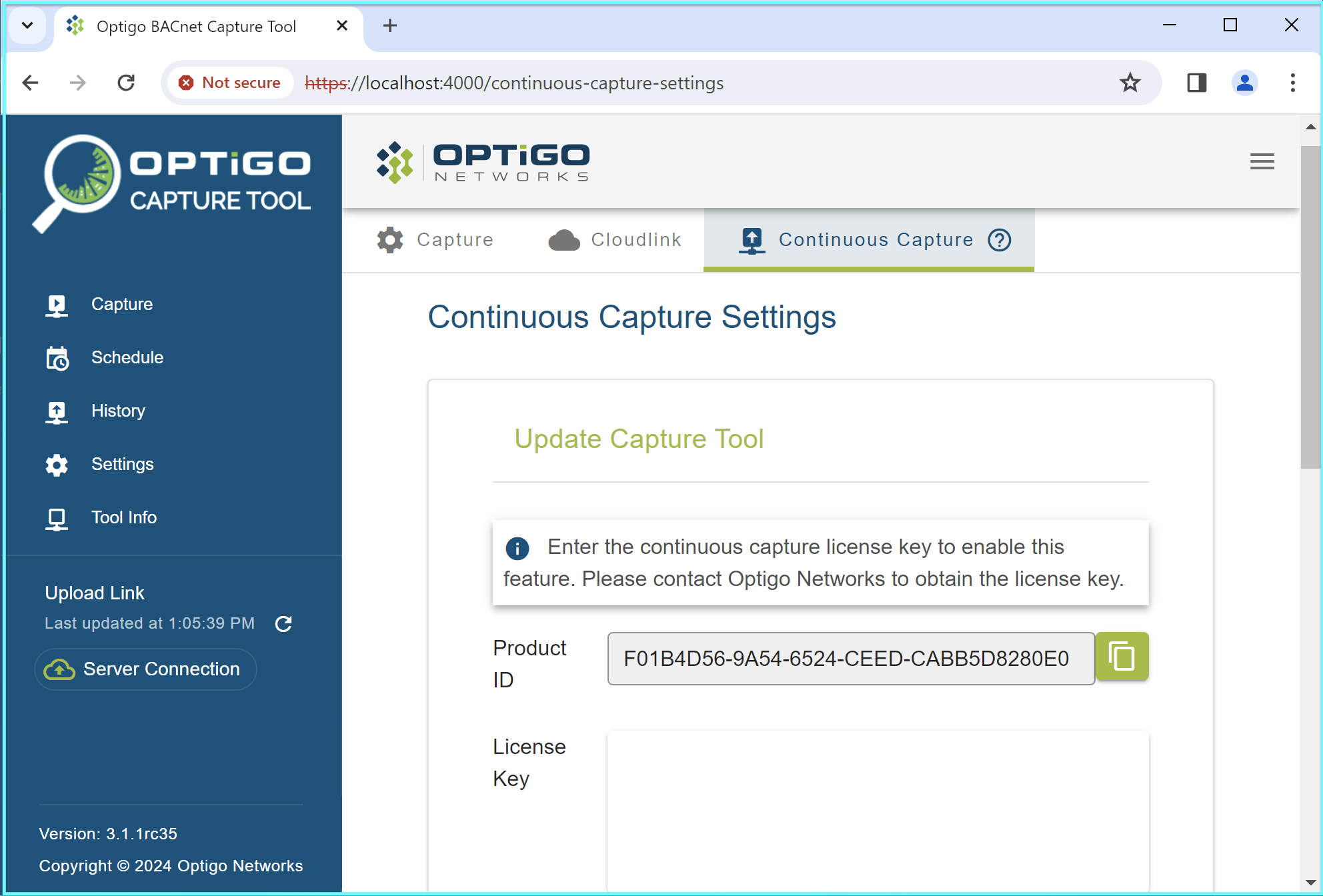Click the sidebar Settings gear icon
This screenshot has height=896, width=1323.
pyautogui.click(x=57, y=465)
